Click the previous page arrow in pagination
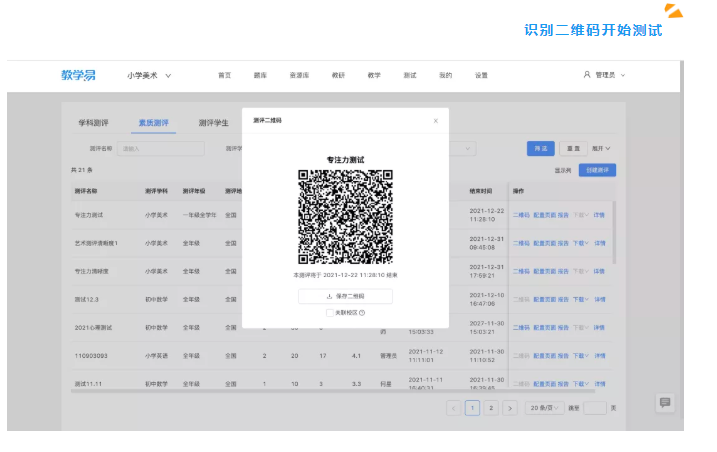The height and width of the screenshot is (452, 717). (x=454, y=408)
